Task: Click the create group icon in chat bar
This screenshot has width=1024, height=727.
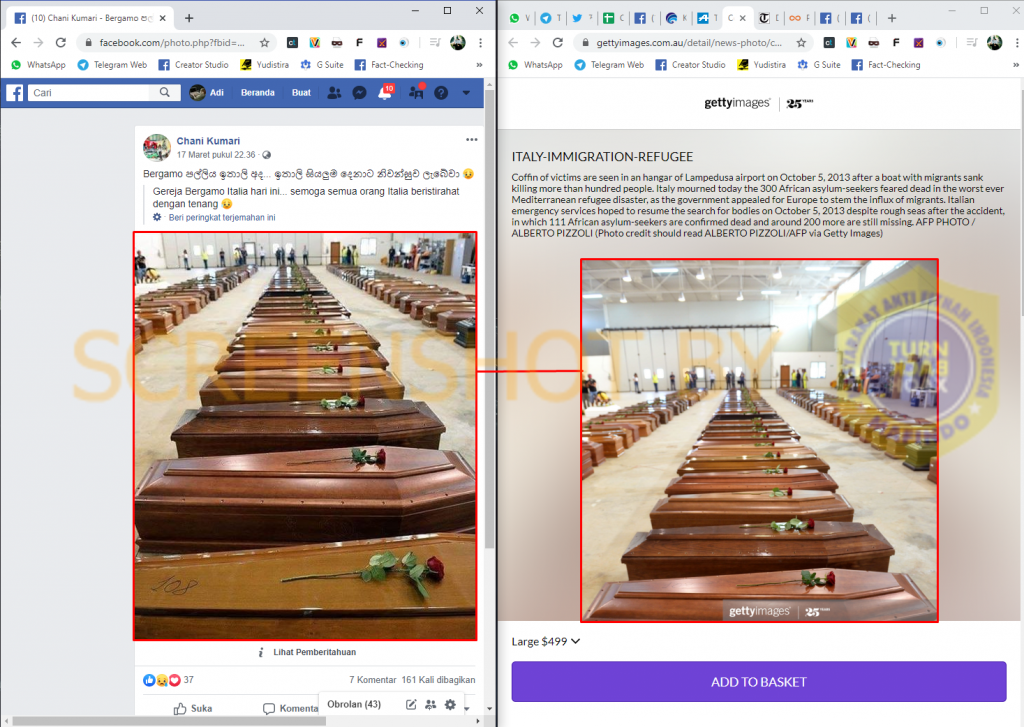Action: coord(430,704)
